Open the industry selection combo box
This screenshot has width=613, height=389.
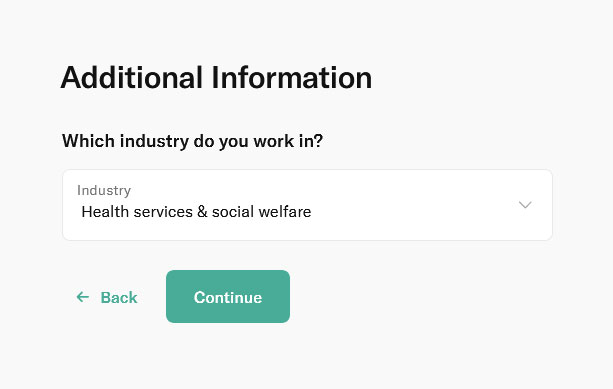307,205
